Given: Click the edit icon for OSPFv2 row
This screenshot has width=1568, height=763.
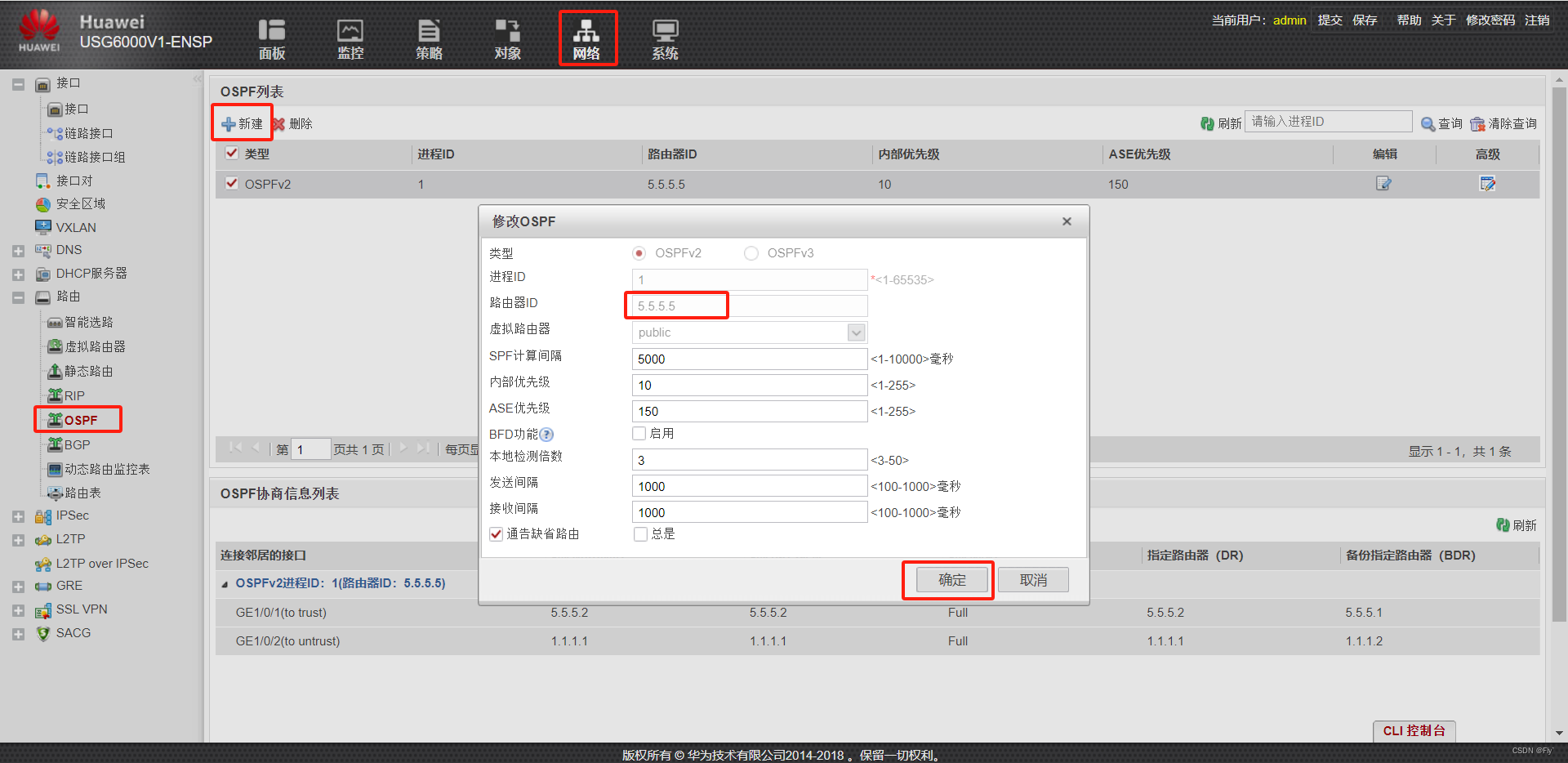Looking at the screenshot, I should pos(1383,184).
